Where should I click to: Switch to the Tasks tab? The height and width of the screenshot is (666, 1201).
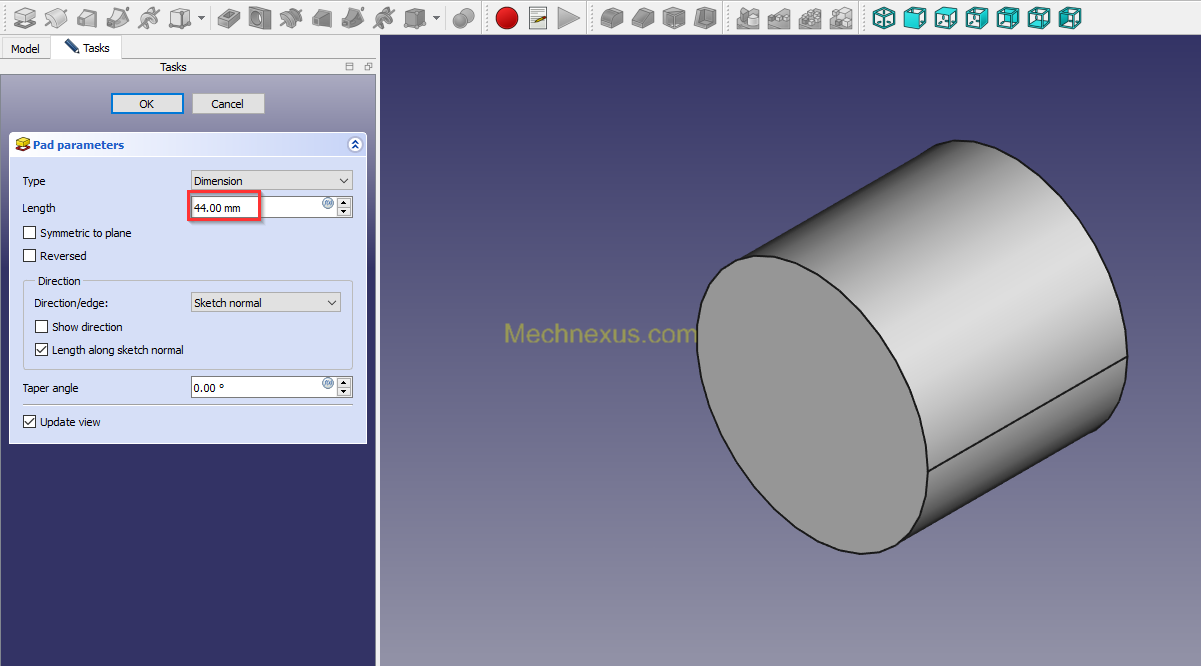click(x=87, y=47)
